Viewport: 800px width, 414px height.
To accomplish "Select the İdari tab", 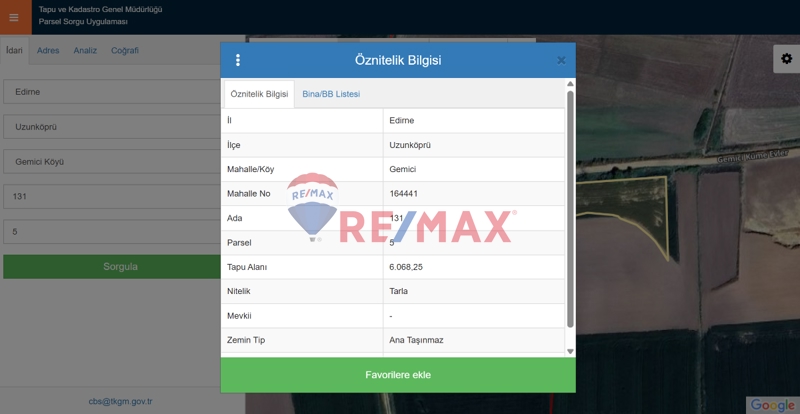I will point(14,50).
